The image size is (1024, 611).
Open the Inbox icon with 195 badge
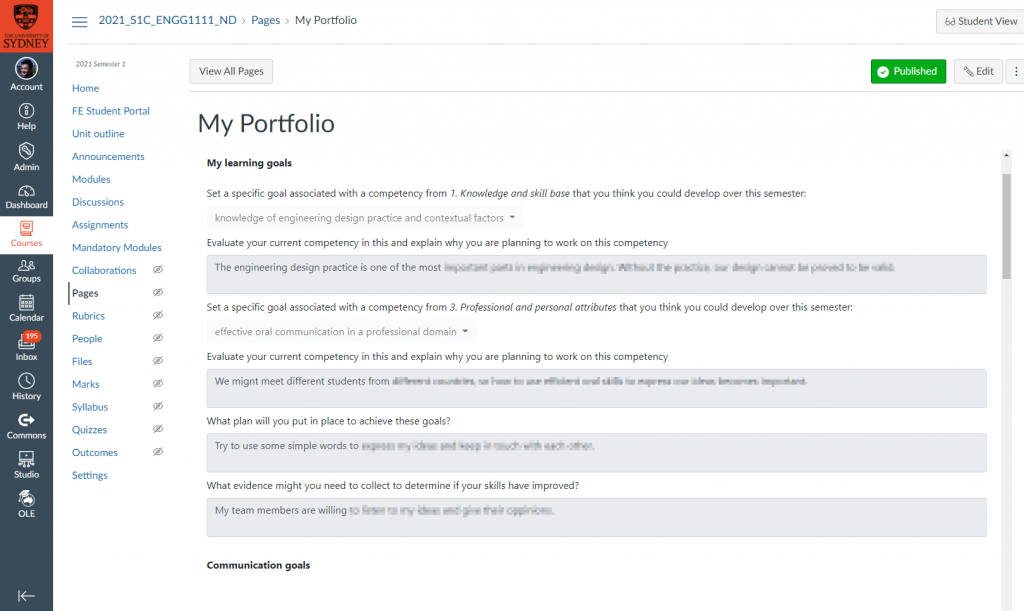27,341
